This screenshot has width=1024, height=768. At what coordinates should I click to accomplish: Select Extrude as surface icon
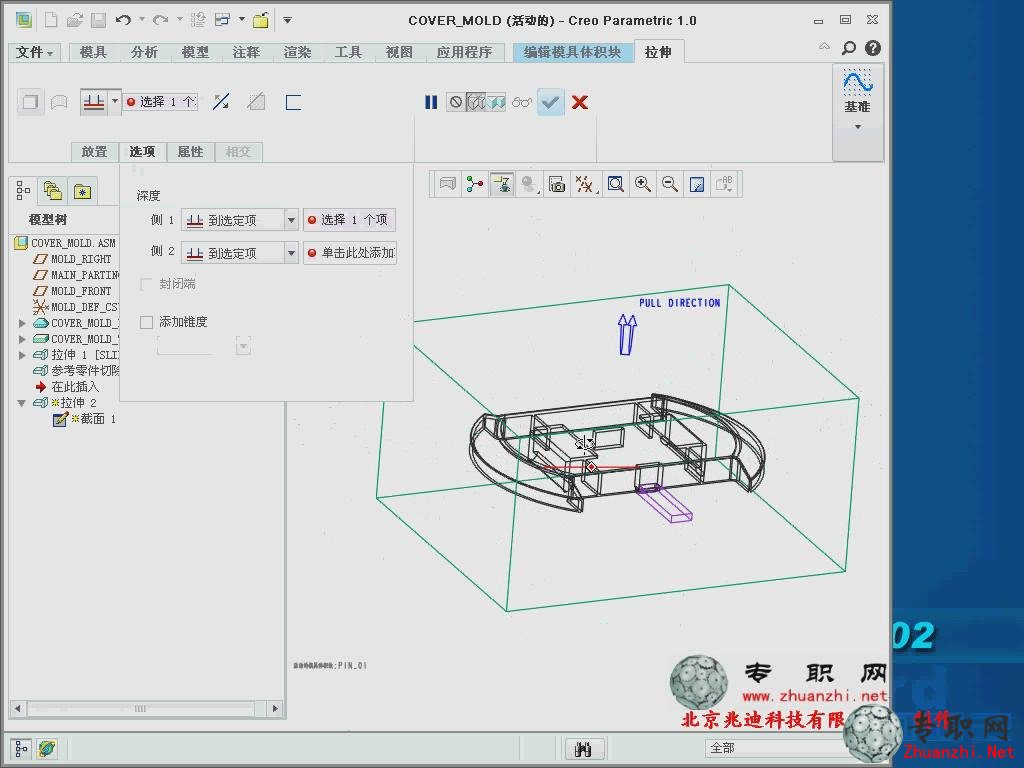(59, 102)
